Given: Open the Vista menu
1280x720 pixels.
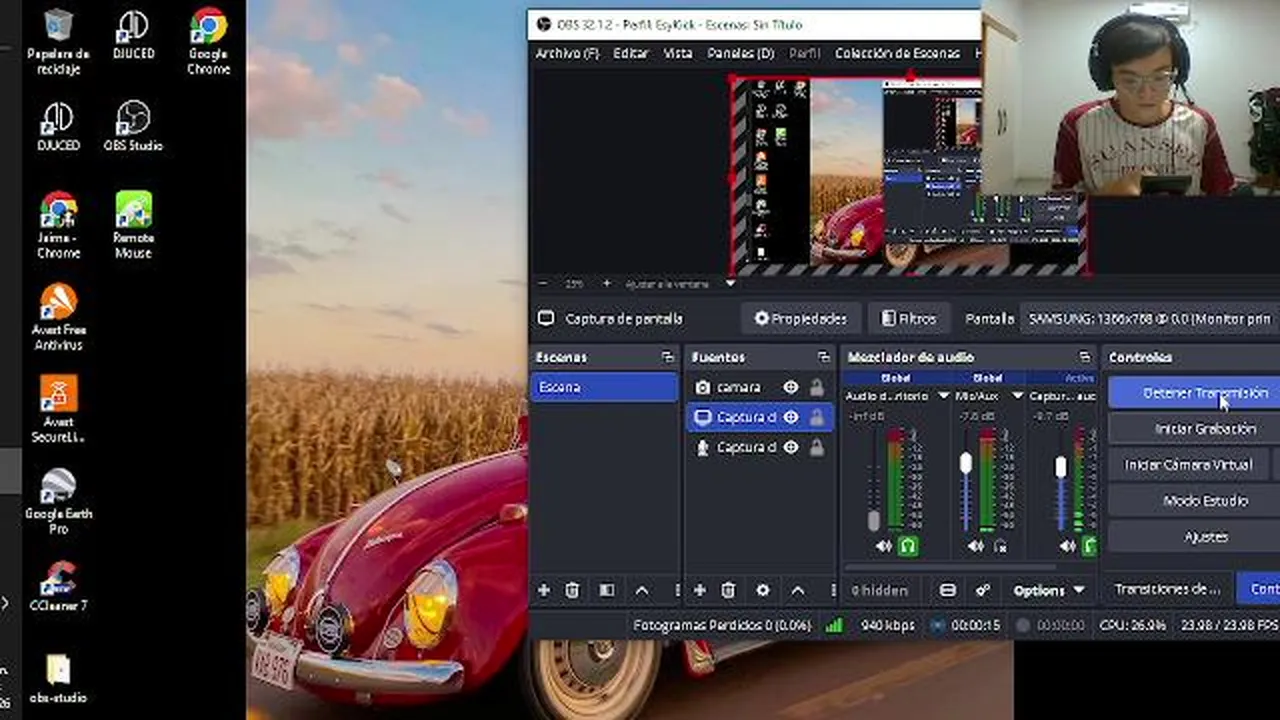Looking at the screenshot, I should (678, 54).
